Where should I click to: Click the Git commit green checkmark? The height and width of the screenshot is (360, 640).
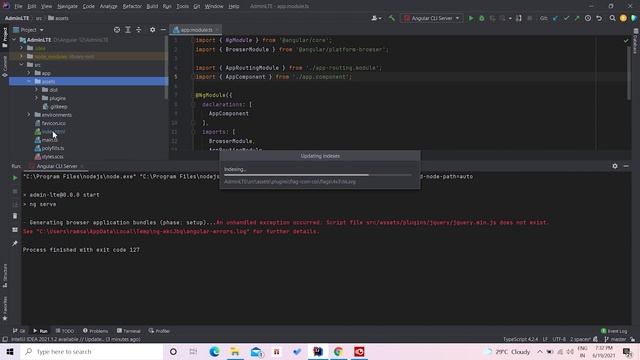point(566,18)
